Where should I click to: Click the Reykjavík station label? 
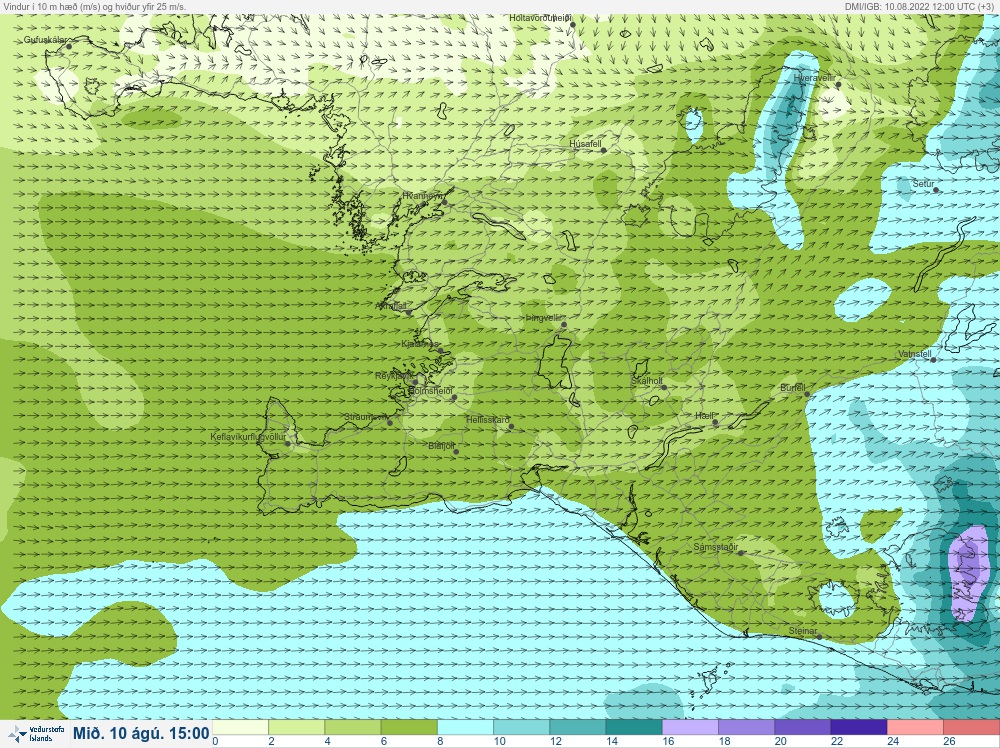point(394,376)
